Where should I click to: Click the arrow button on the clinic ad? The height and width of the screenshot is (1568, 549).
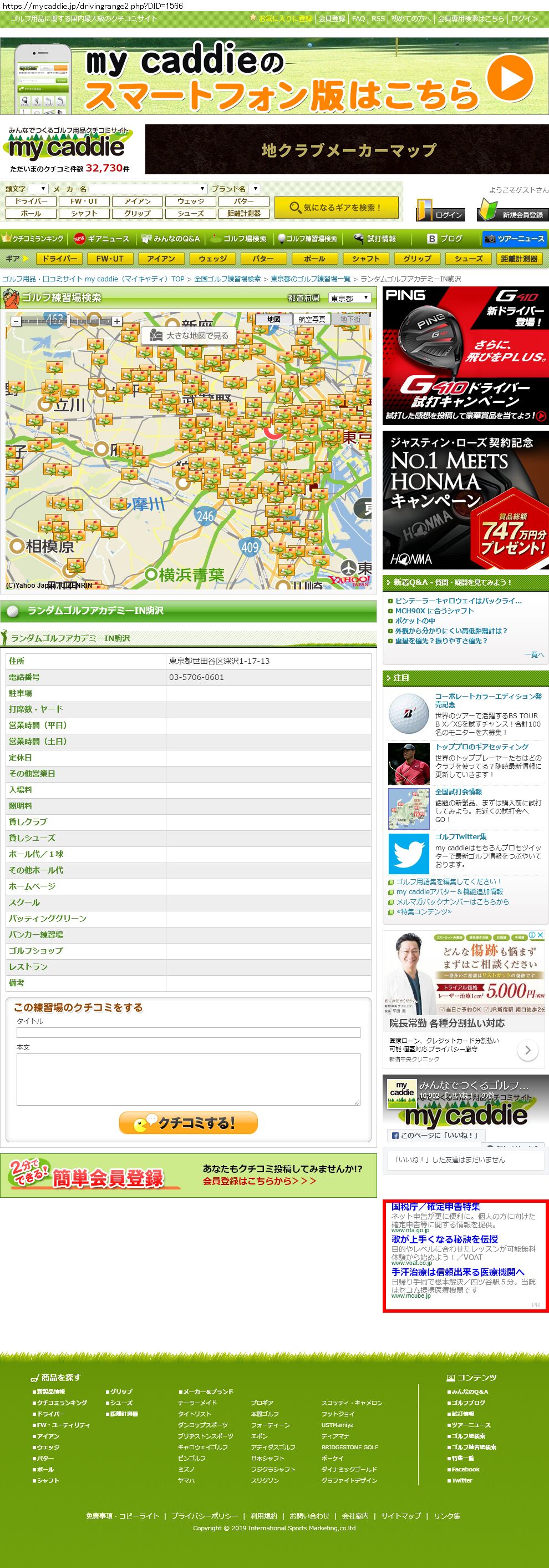click(527, 1050)
